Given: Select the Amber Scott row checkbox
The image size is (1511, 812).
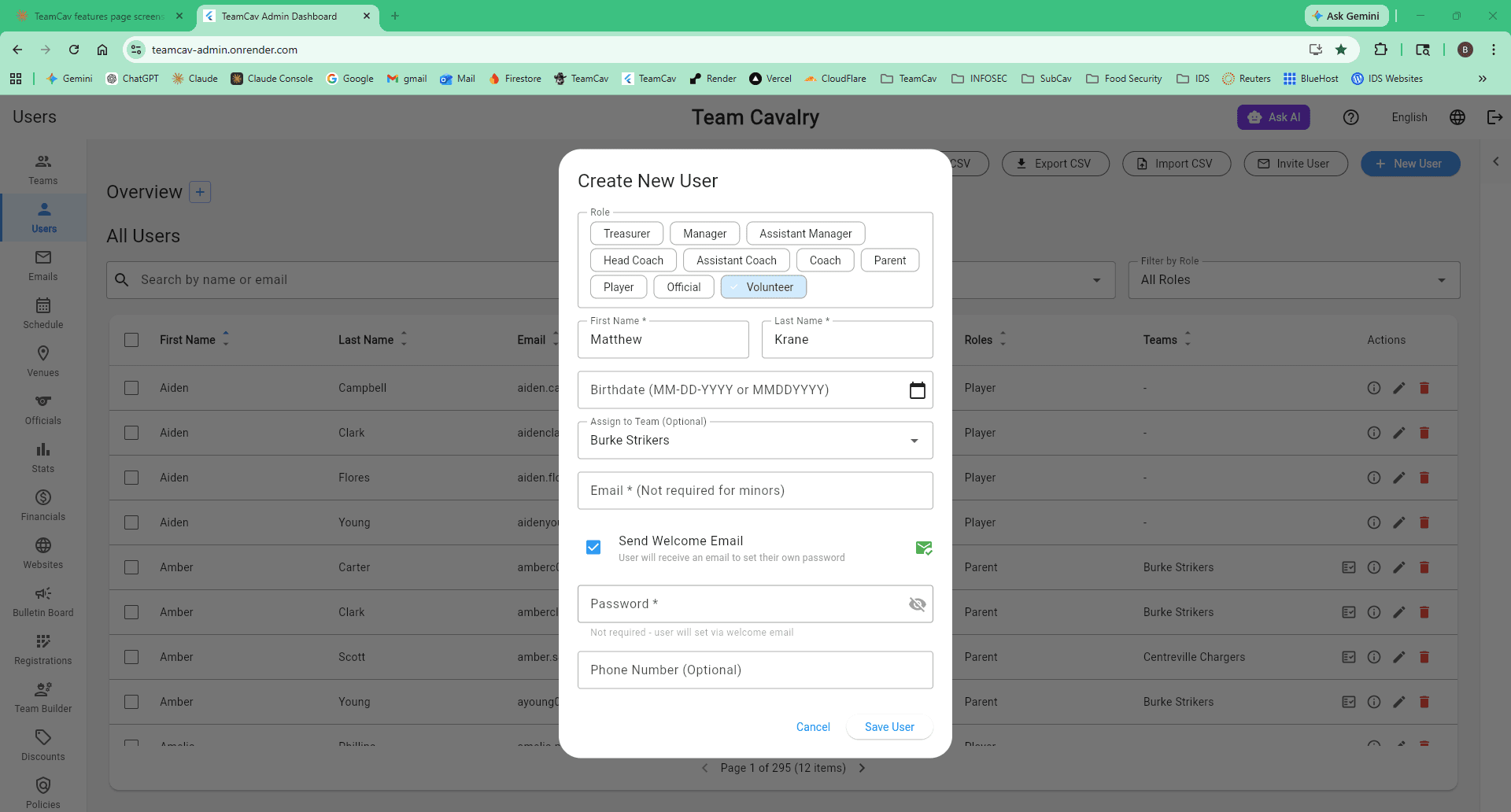Looking at the screenshot, I should coord(131,657).
